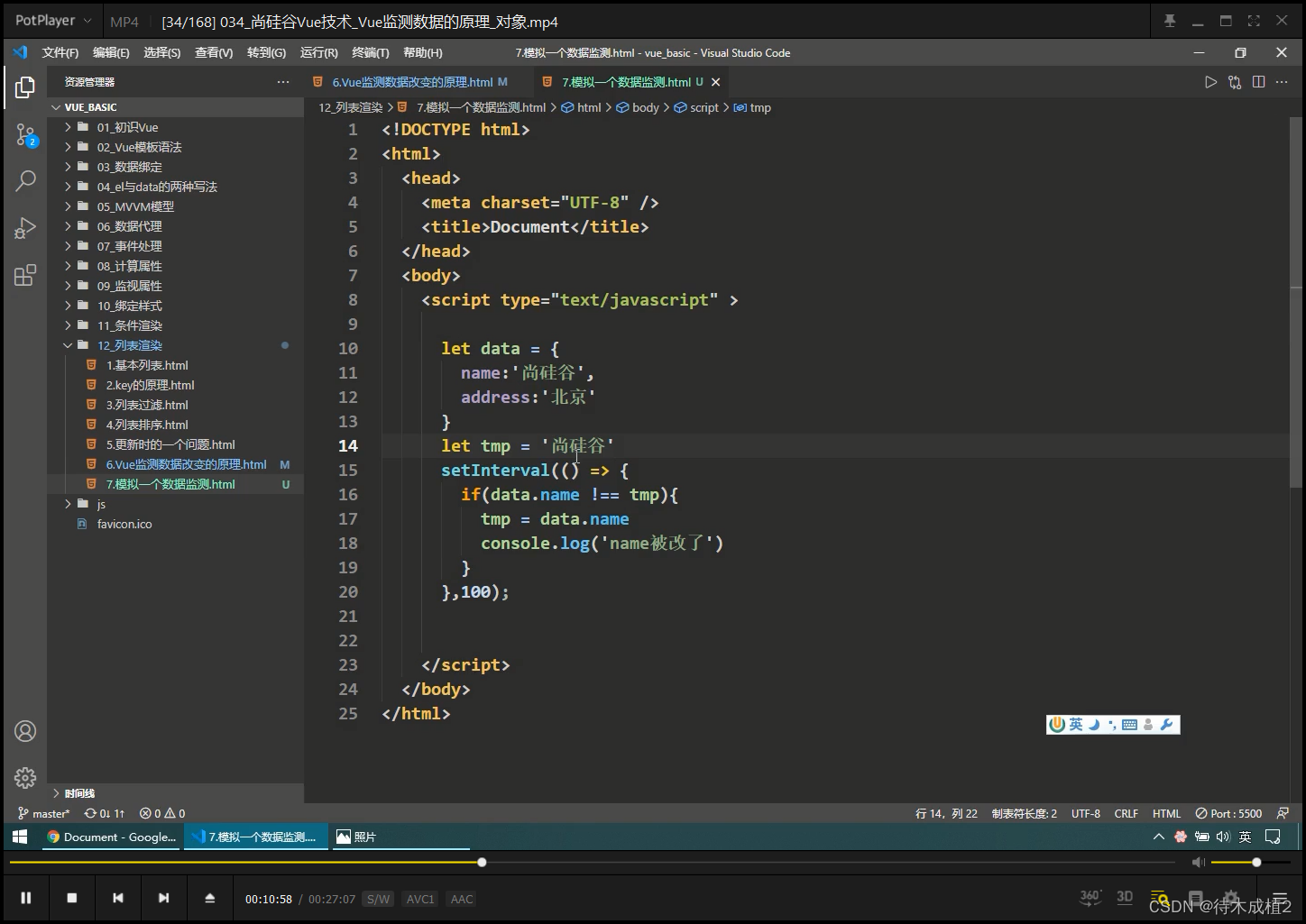Open Windows Start button in video

pyautogui.click(x=20, y=837)
